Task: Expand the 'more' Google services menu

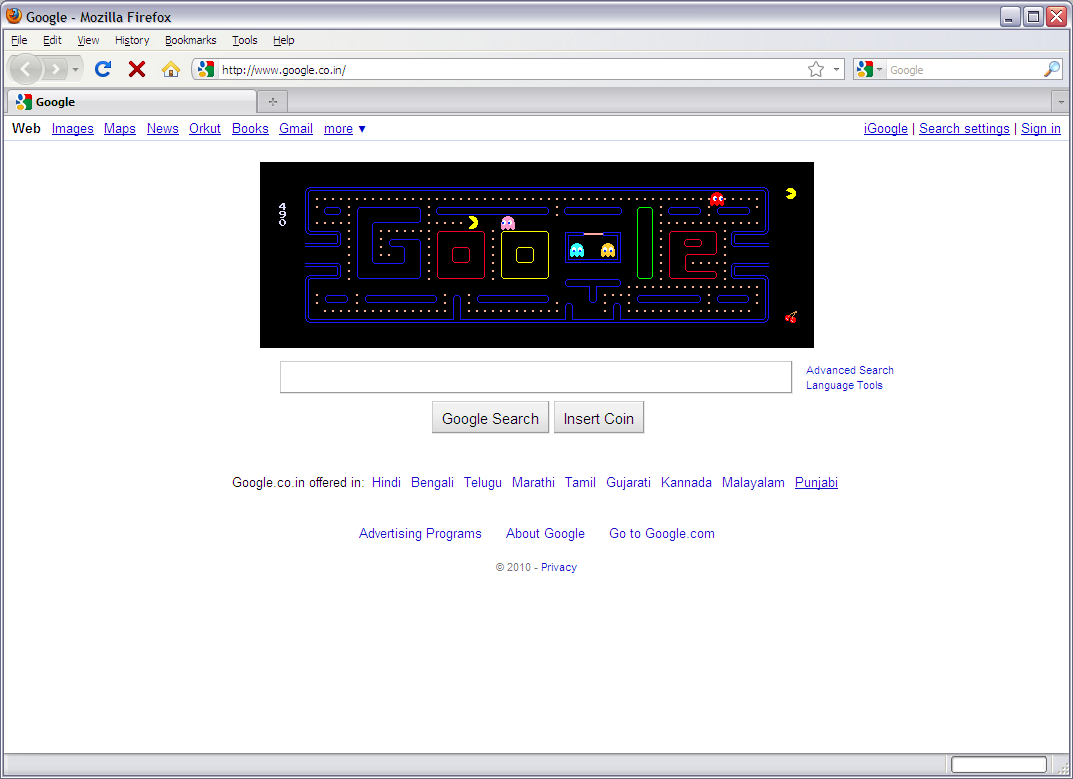Action: (x=345, y=129)
